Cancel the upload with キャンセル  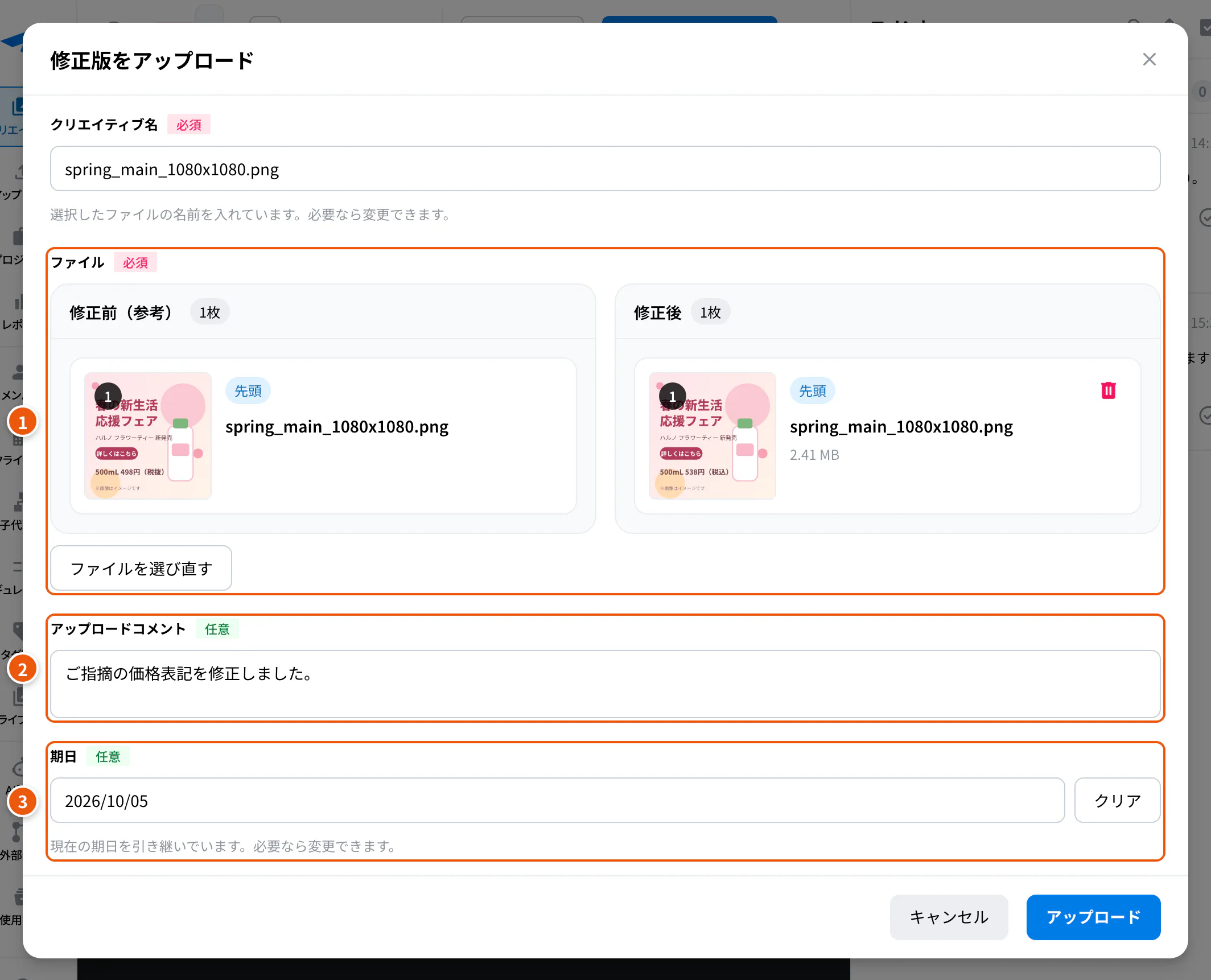pos(949,917)
